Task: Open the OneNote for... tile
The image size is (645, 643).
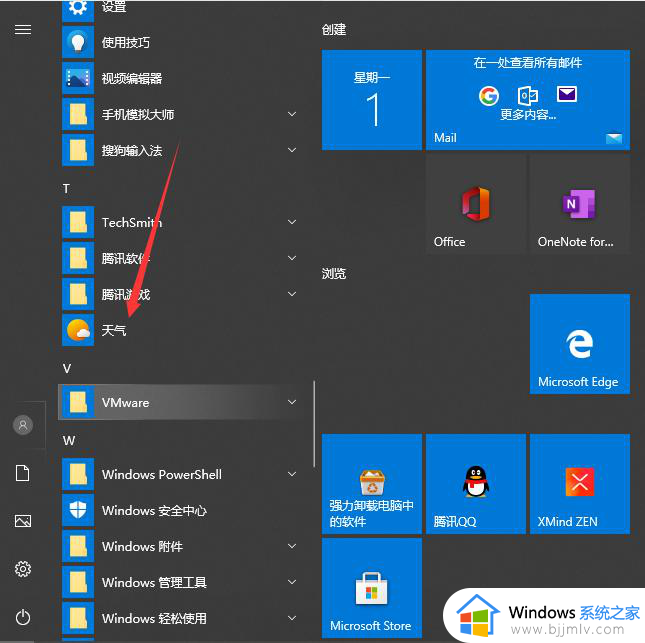Action: tap(580, 204)
